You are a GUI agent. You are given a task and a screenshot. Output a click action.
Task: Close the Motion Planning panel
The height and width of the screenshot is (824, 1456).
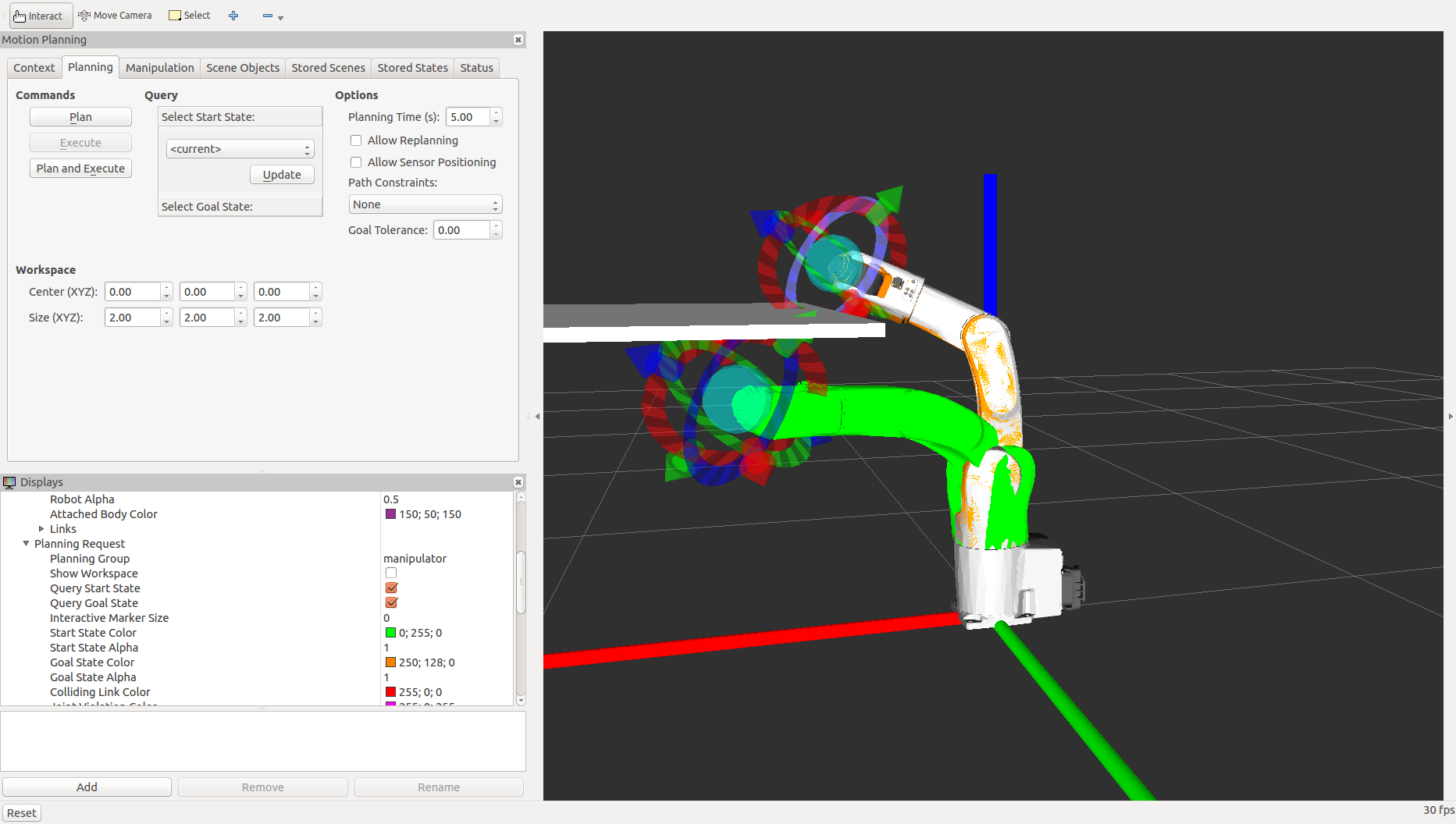518,40
